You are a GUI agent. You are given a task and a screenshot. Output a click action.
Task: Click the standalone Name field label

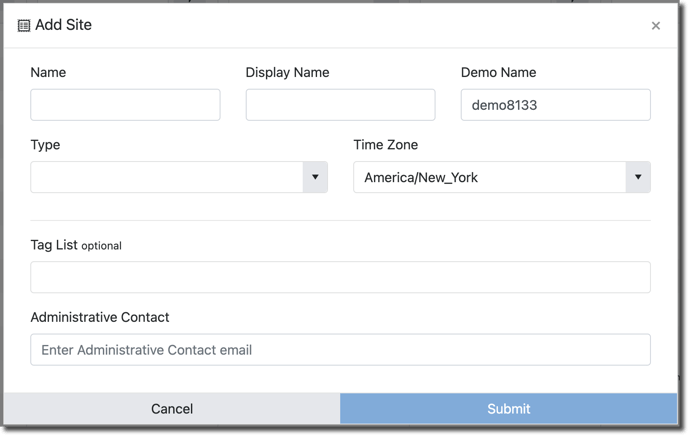click(x=48, y=72)
